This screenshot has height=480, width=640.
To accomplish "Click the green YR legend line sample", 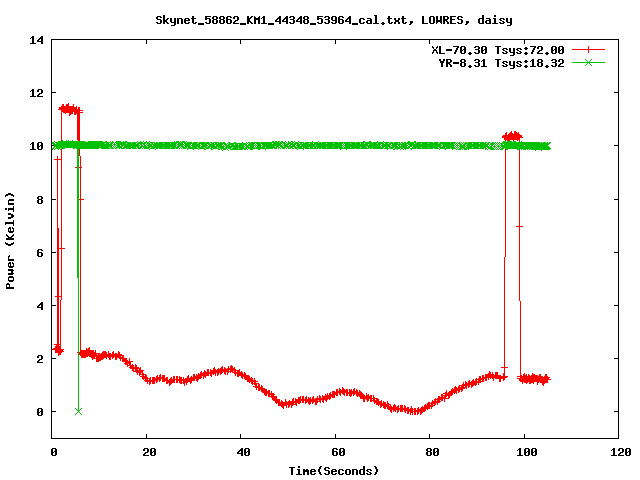I will pyautogui.click(x=588, y=62).
